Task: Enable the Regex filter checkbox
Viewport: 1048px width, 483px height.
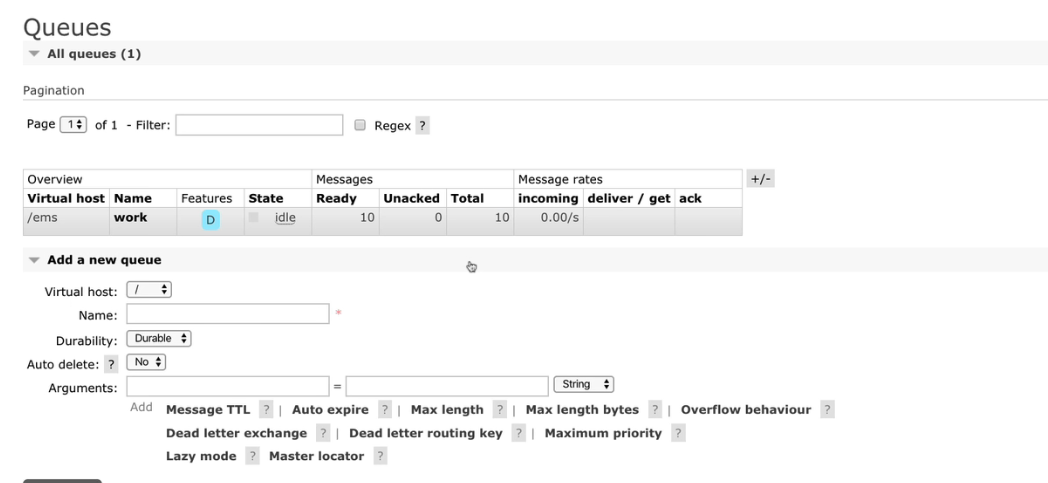Action: coord(360,125)
